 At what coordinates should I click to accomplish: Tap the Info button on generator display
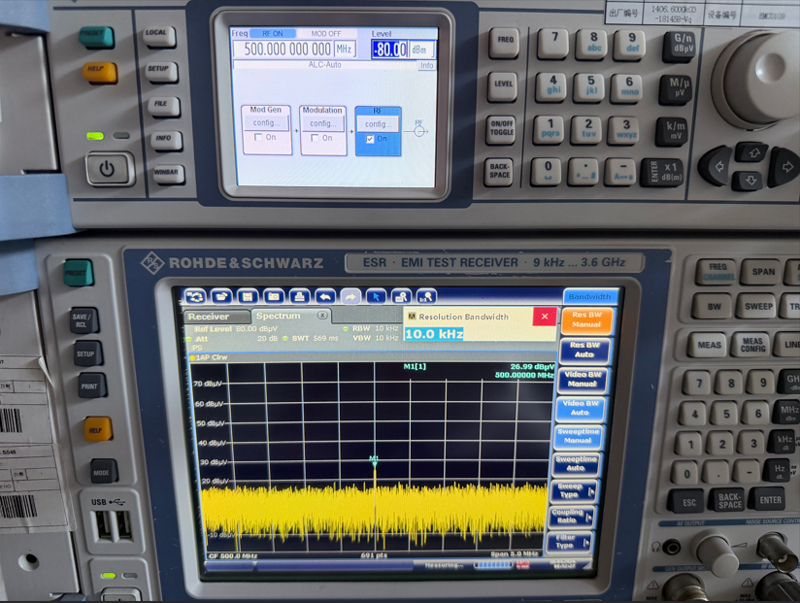click(x=427, y=65)
